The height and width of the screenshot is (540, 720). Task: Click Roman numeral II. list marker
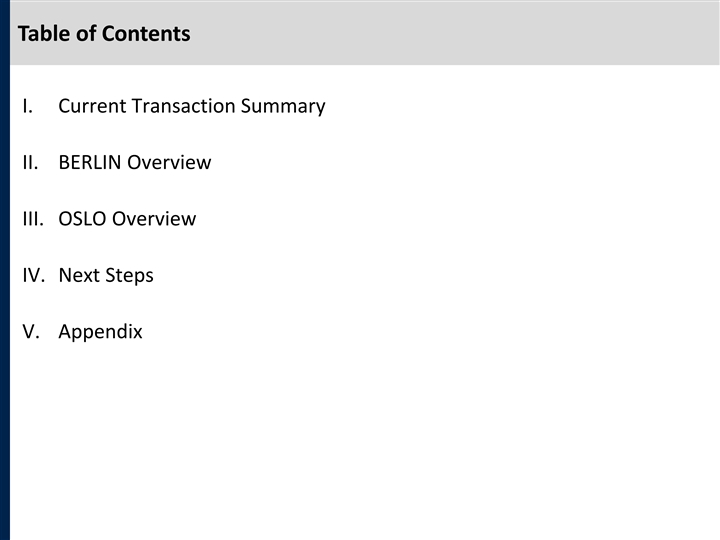pyautogui.click(x=30, y=162)
